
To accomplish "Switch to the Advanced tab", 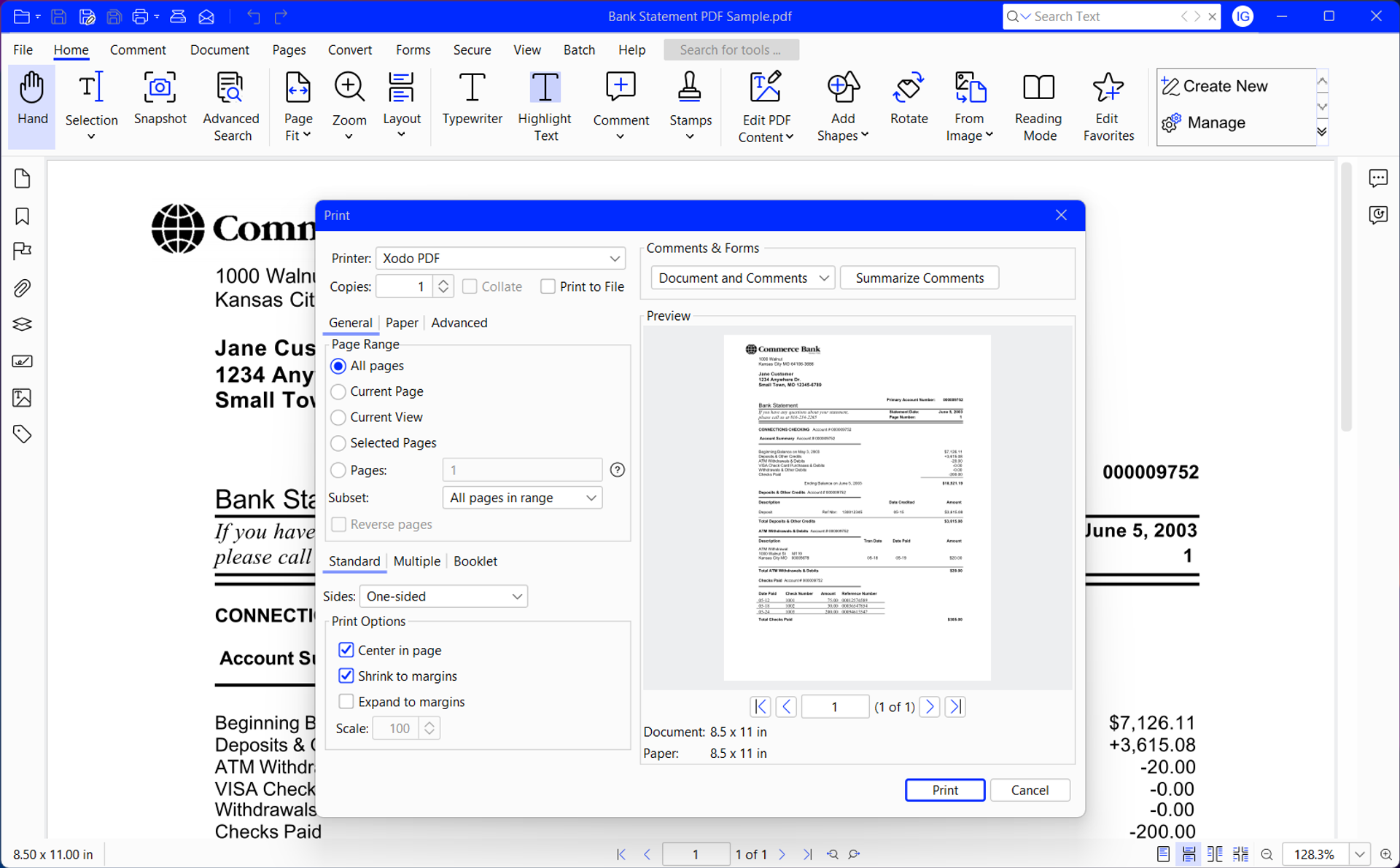I will (x=459, y=322).
